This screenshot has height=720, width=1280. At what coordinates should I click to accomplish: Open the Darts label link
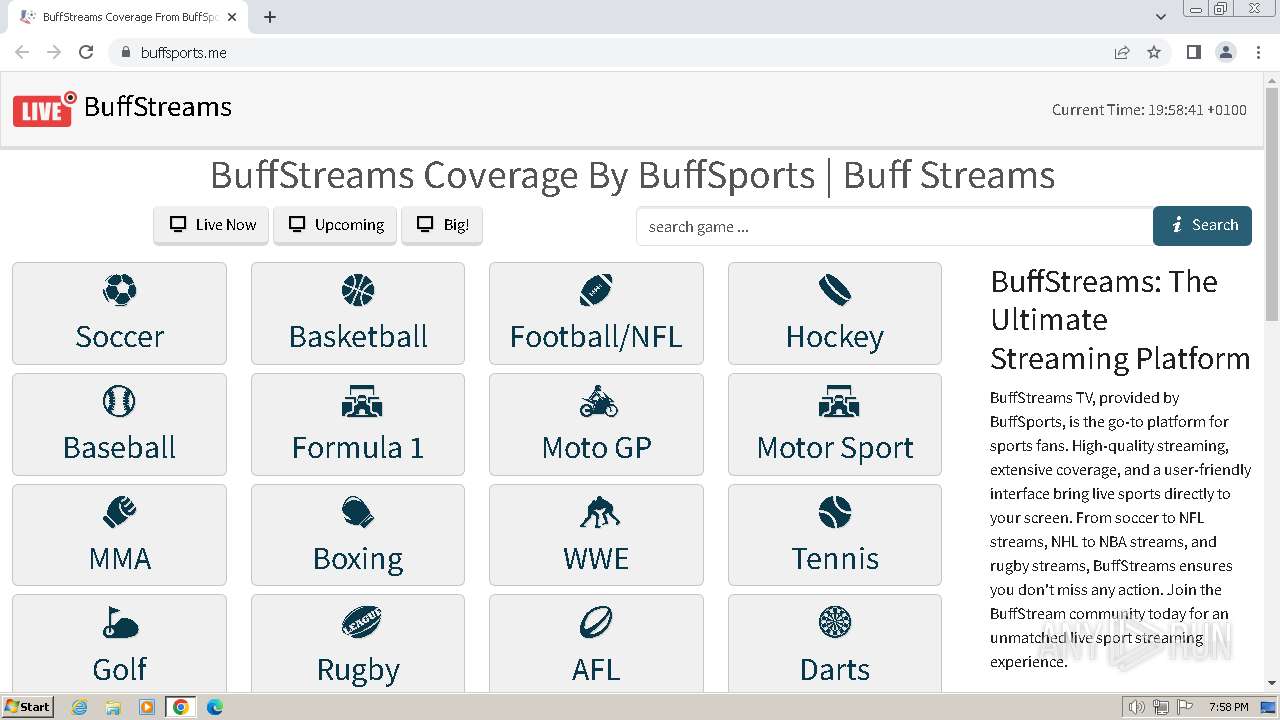point(835,669)
